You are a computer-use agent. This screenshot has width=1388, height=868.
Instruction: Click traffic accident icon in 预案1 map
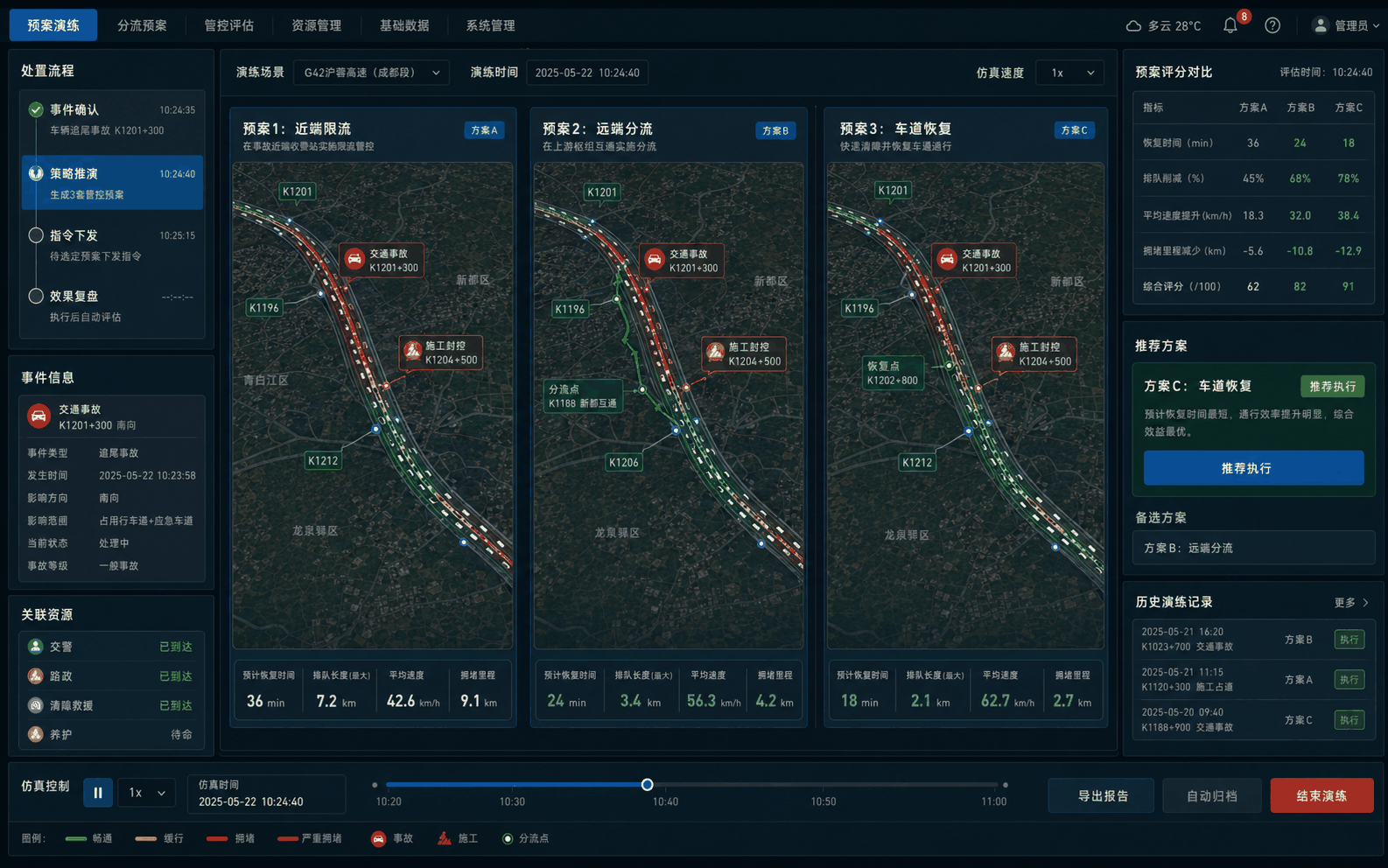click(354, 260)
